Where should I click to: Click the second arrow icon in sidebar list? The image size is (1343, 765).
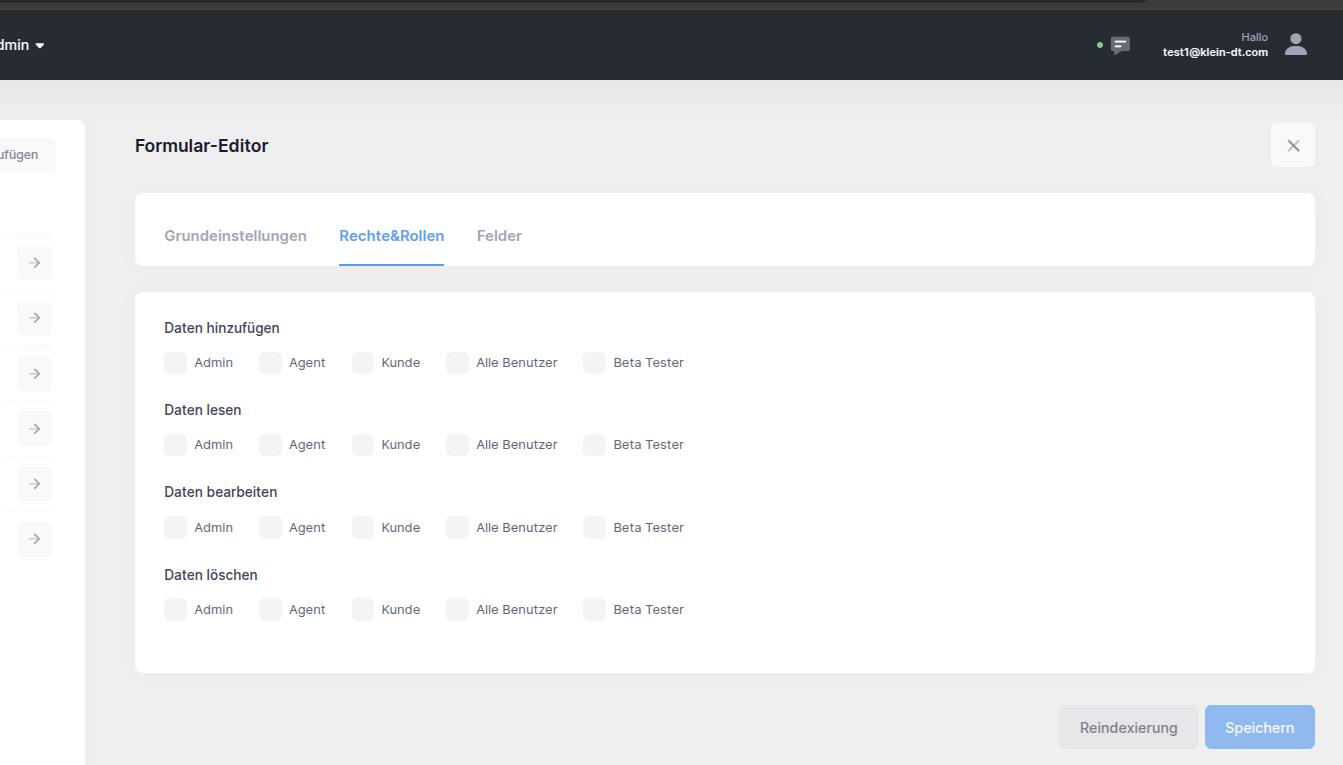click(x=35, y=318)
